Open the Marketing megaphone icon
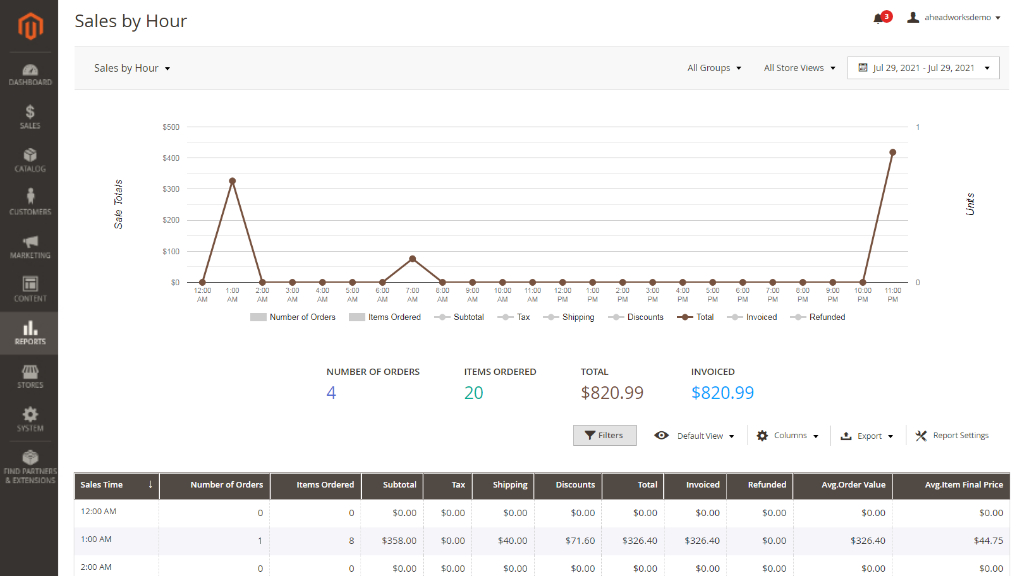 click(x=29, y=242)
